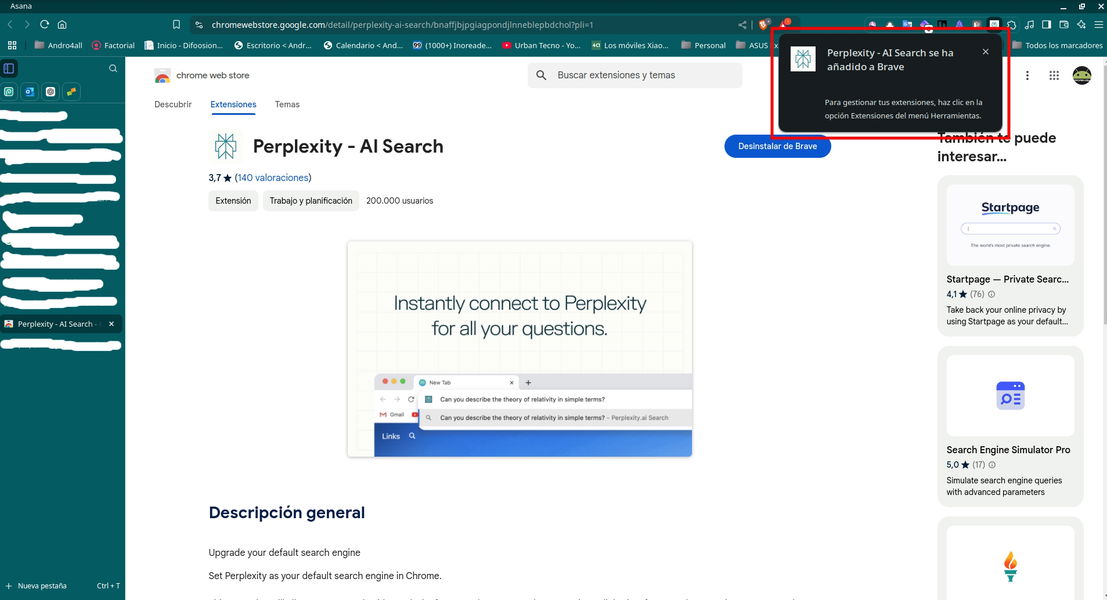Toggle the browser sidebar panel icon
The height and width of the screenshot is (600, 1107).
point(1046,25)
